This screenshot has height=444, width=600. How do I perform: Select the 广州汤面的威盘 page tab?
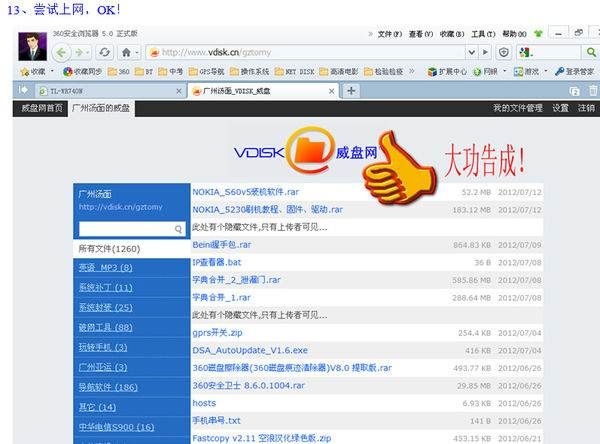(101, 108)
